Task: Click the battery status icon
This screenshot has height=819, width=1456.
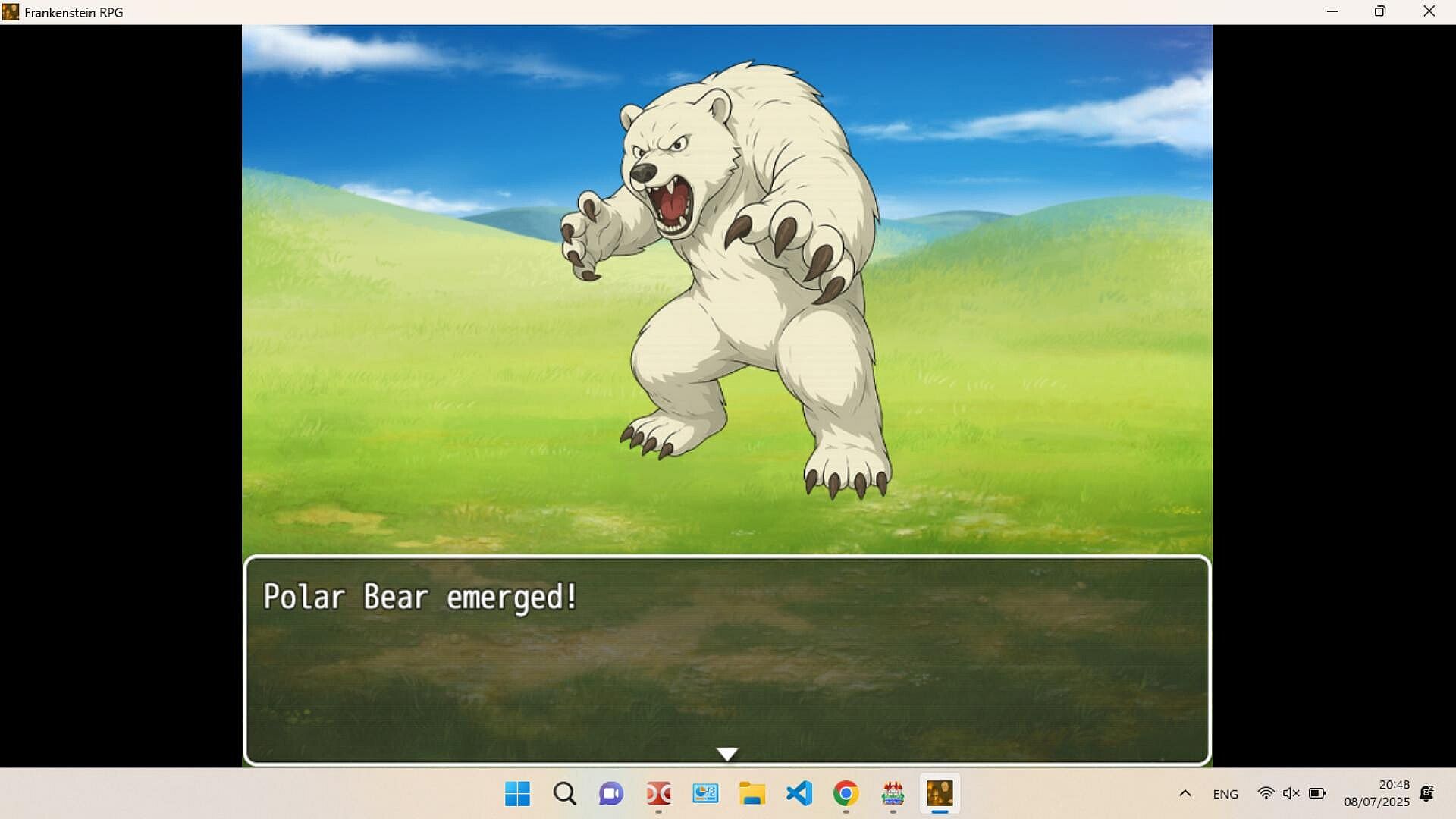Action: [x=1317, y=793]
